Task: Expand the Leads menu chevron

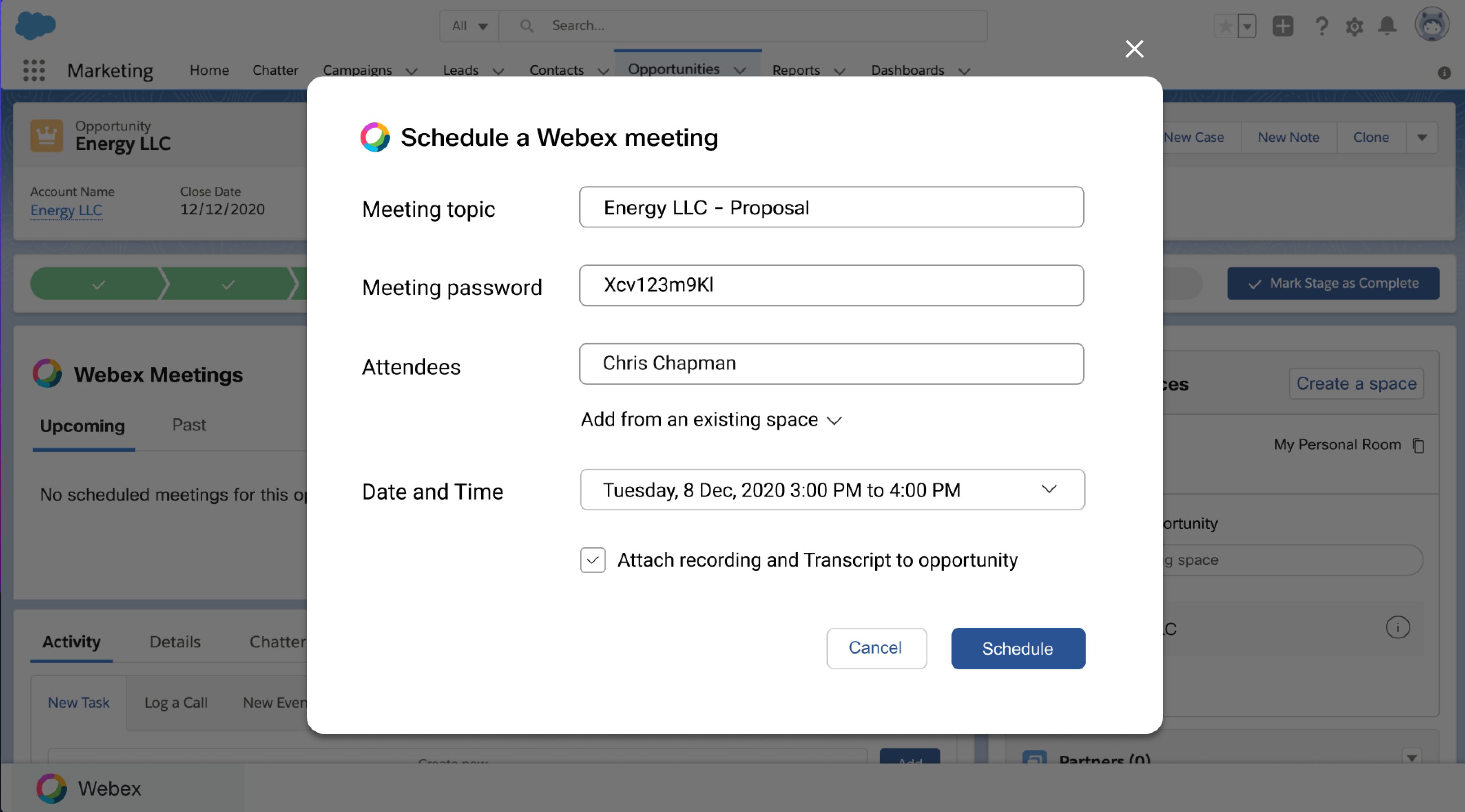Action: click(498, 71)
